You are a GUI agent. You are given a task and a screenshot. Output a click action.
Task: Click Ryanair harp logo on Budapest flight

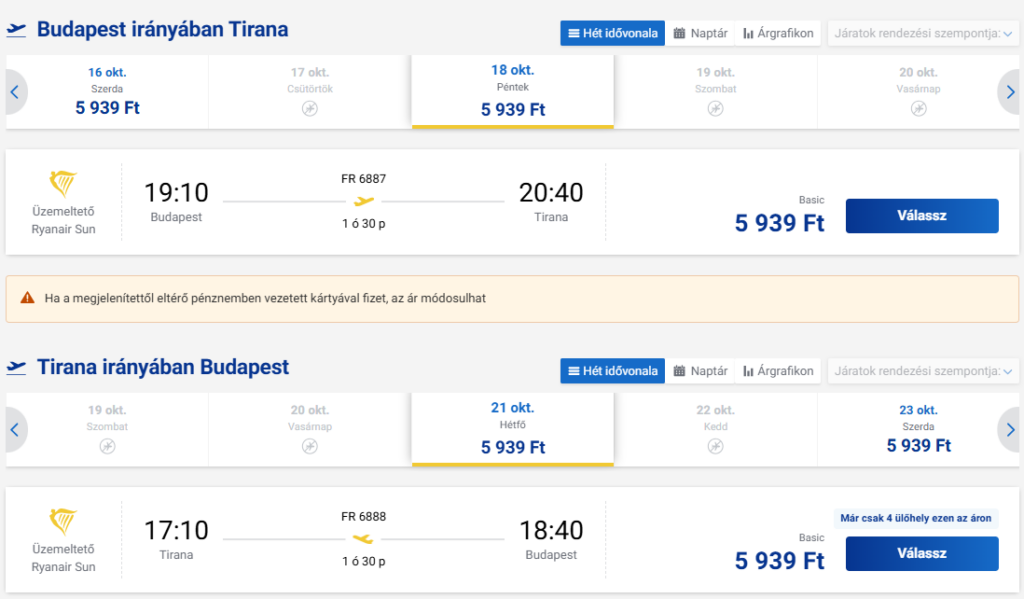tap(63, 184)
